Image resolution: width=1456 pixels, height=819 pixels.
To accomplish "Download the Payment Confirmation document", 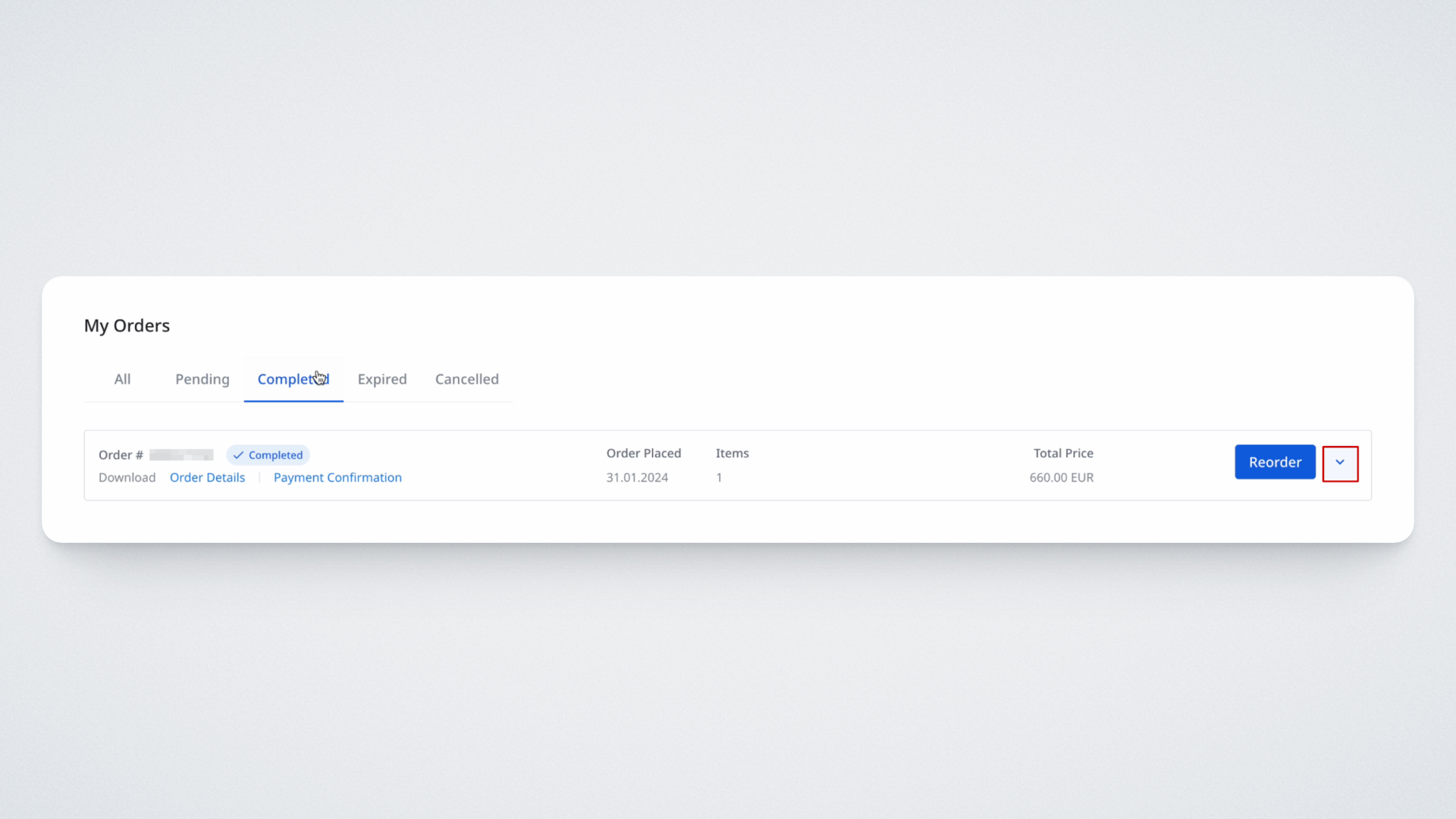I will 337,478.
